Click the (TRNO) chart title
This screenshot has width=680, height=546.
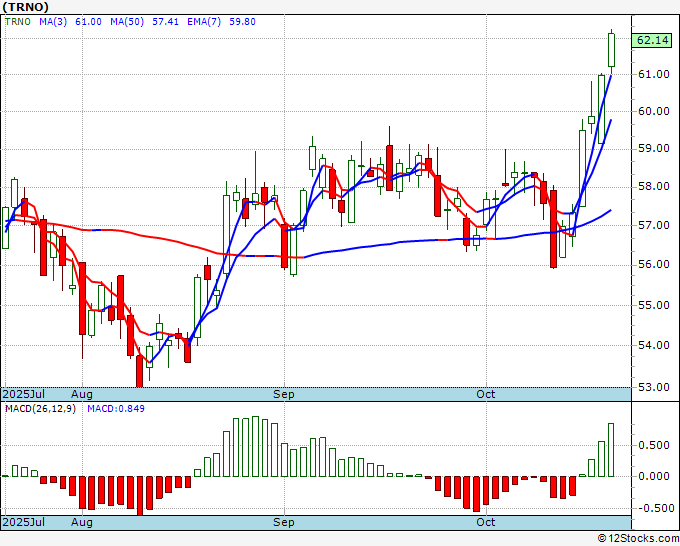(x=26, y=7)
